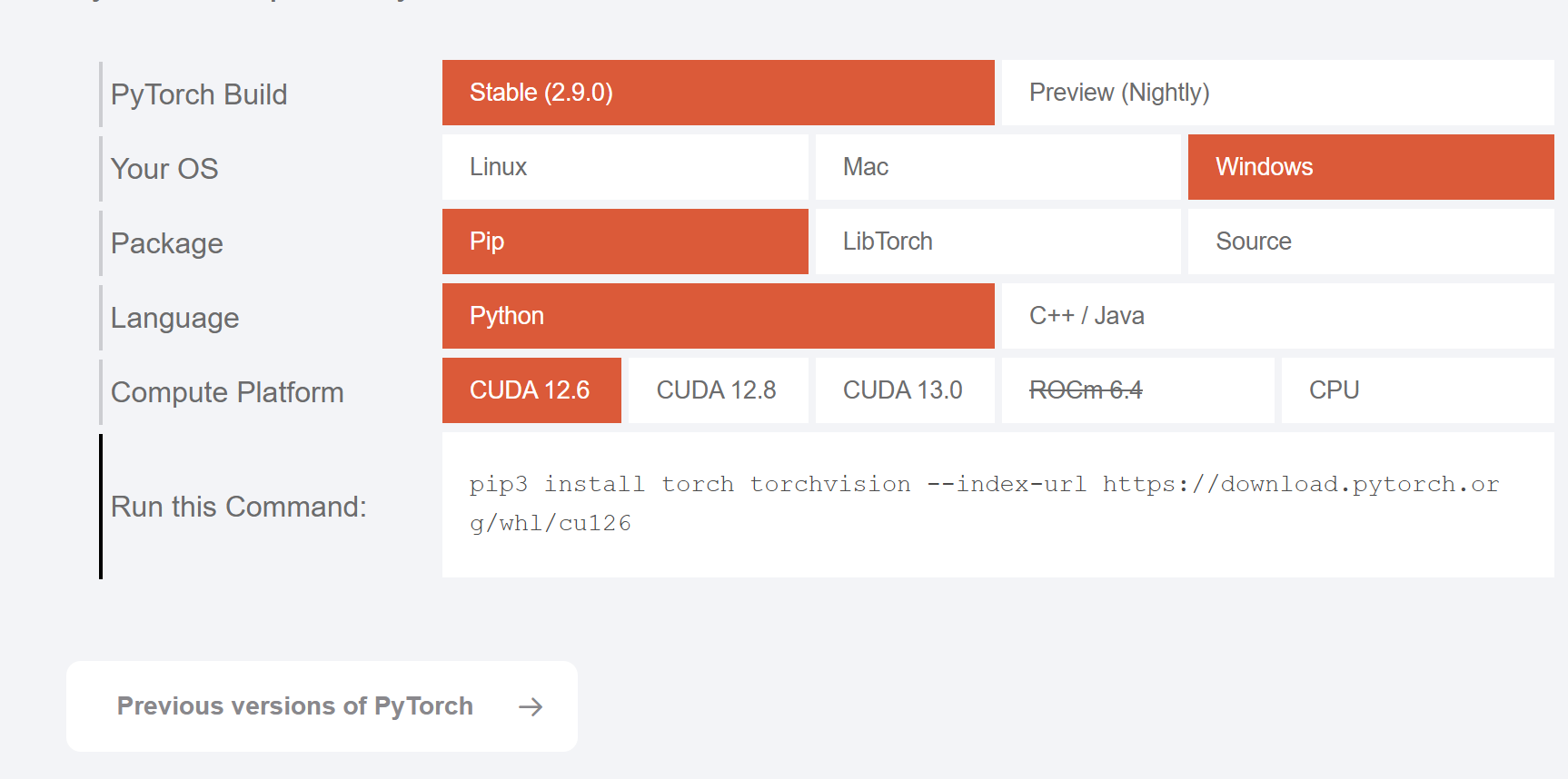Viewport: 1568px width, 779px height.
Task: Choose the Source package option
Action: [x=1371, y=242]
